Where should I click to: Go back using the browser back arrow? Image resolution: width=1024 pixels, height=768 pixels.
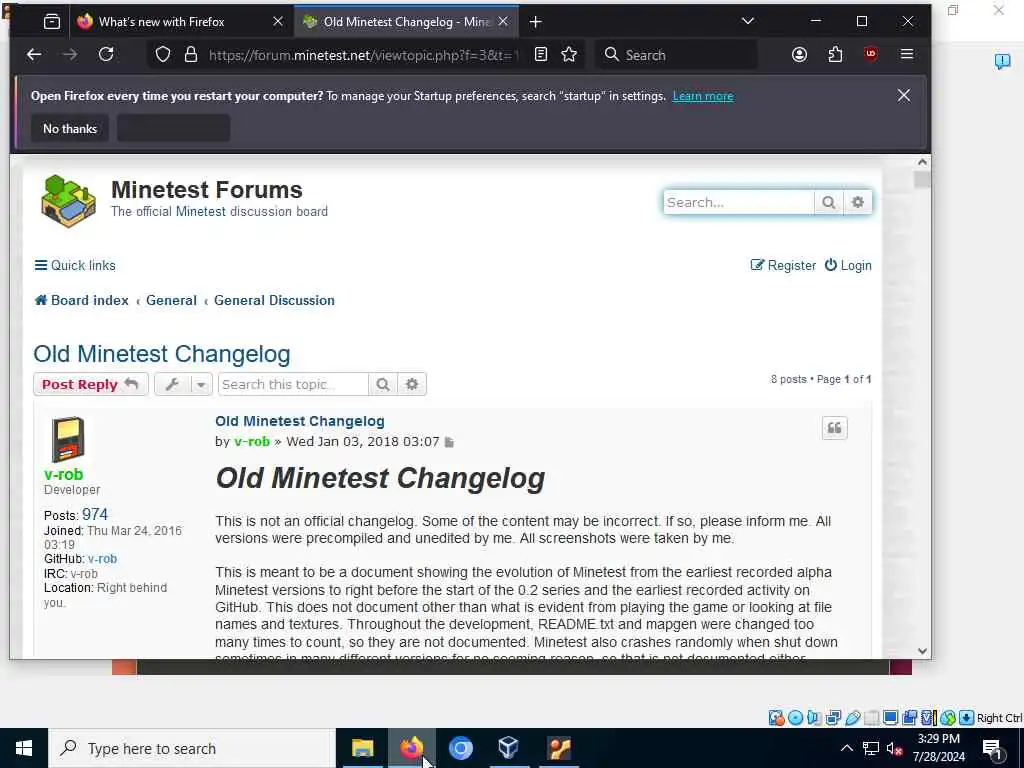point(34,55)
